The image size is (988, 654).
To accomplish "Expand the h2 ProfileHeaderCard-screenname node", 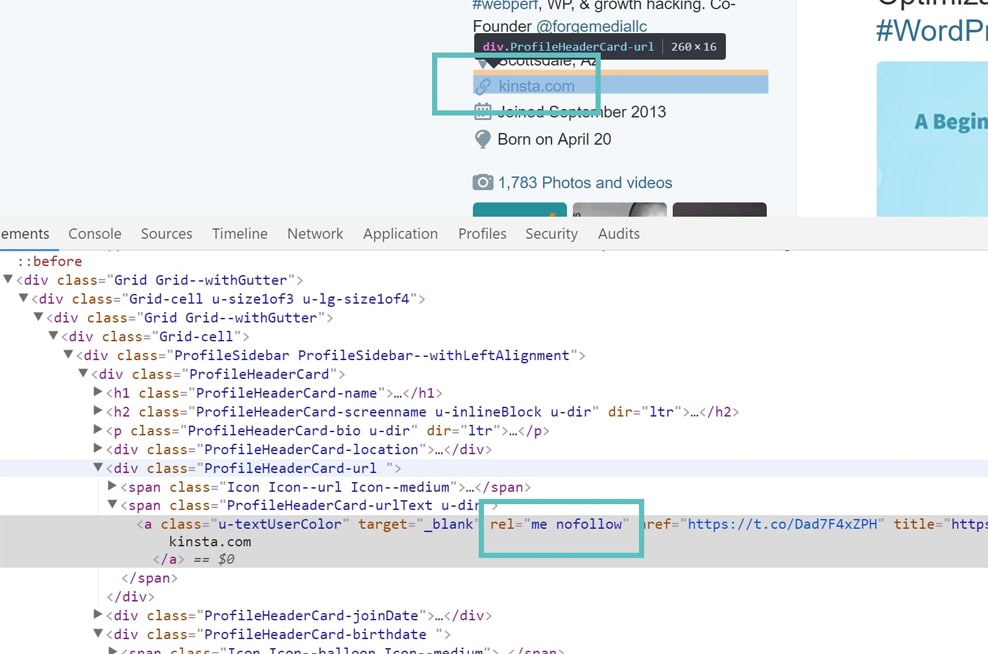I will (98, 411).
